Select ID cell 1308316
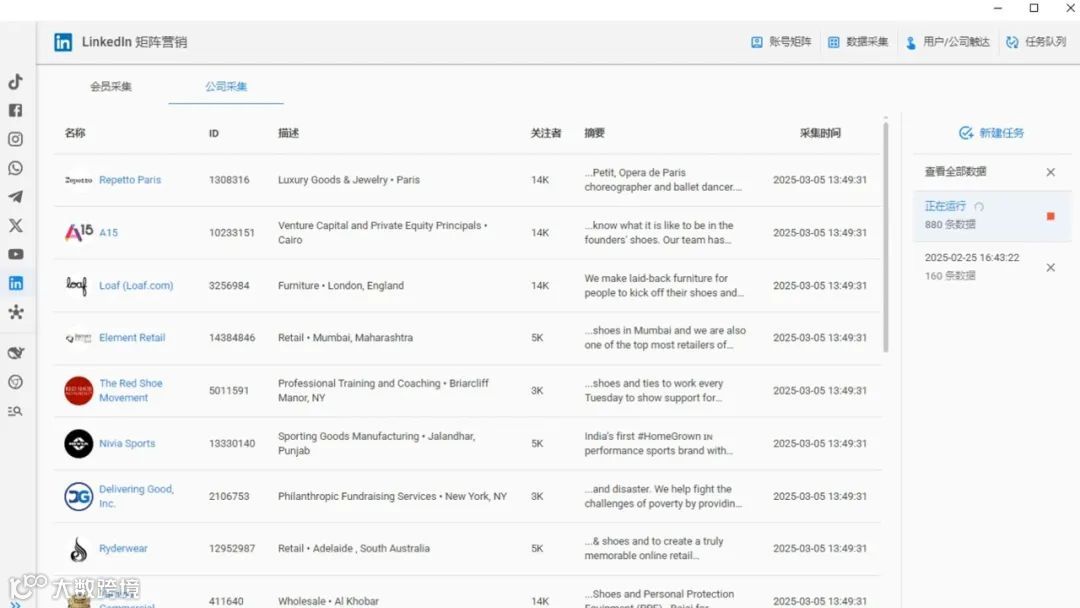The width and height of the screenshot is (1080, 608). 229,180
